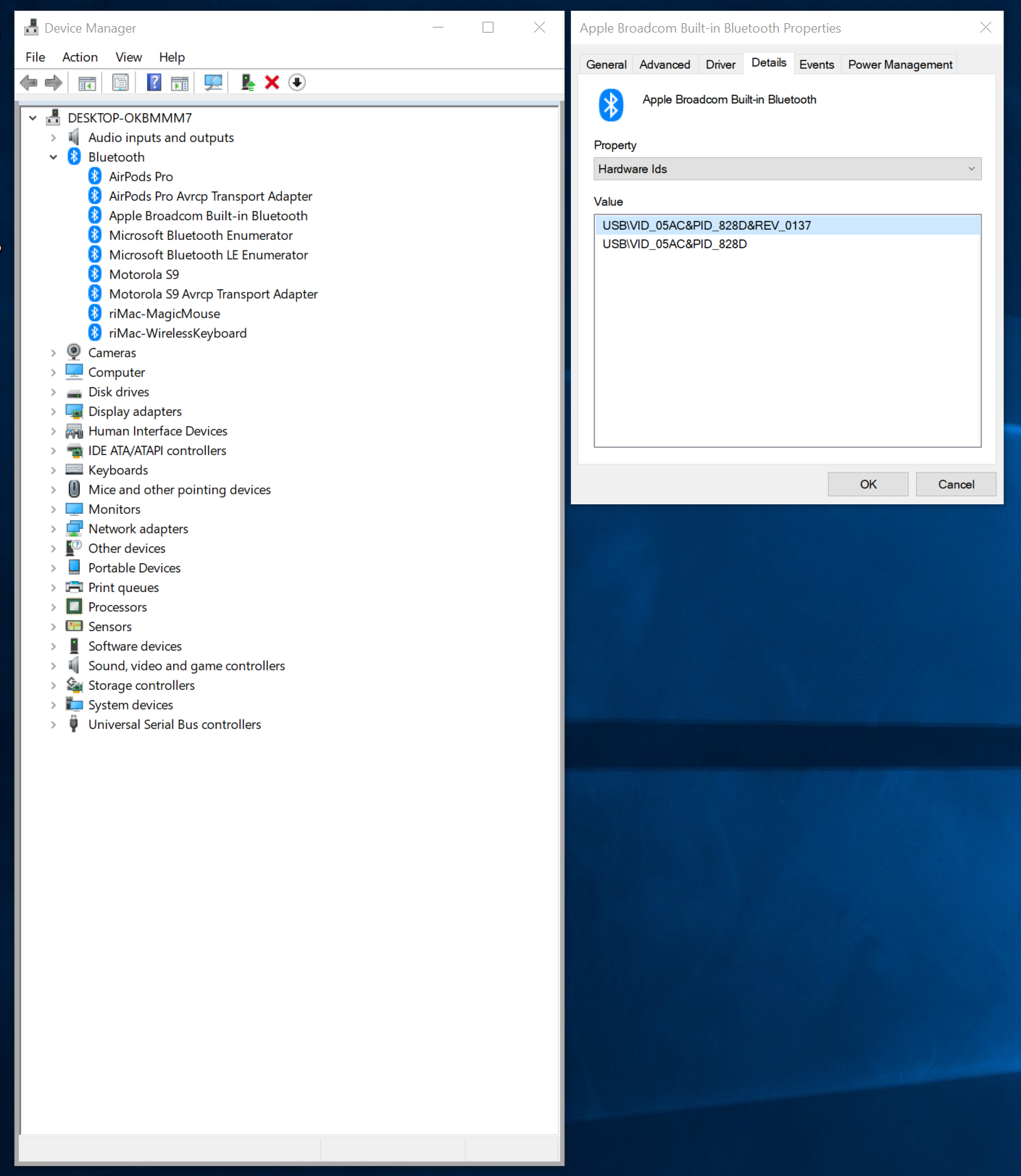The width and height of the screenshot is (1021, 1176).
Task: Expand the Software devices category
Action: 53,646
